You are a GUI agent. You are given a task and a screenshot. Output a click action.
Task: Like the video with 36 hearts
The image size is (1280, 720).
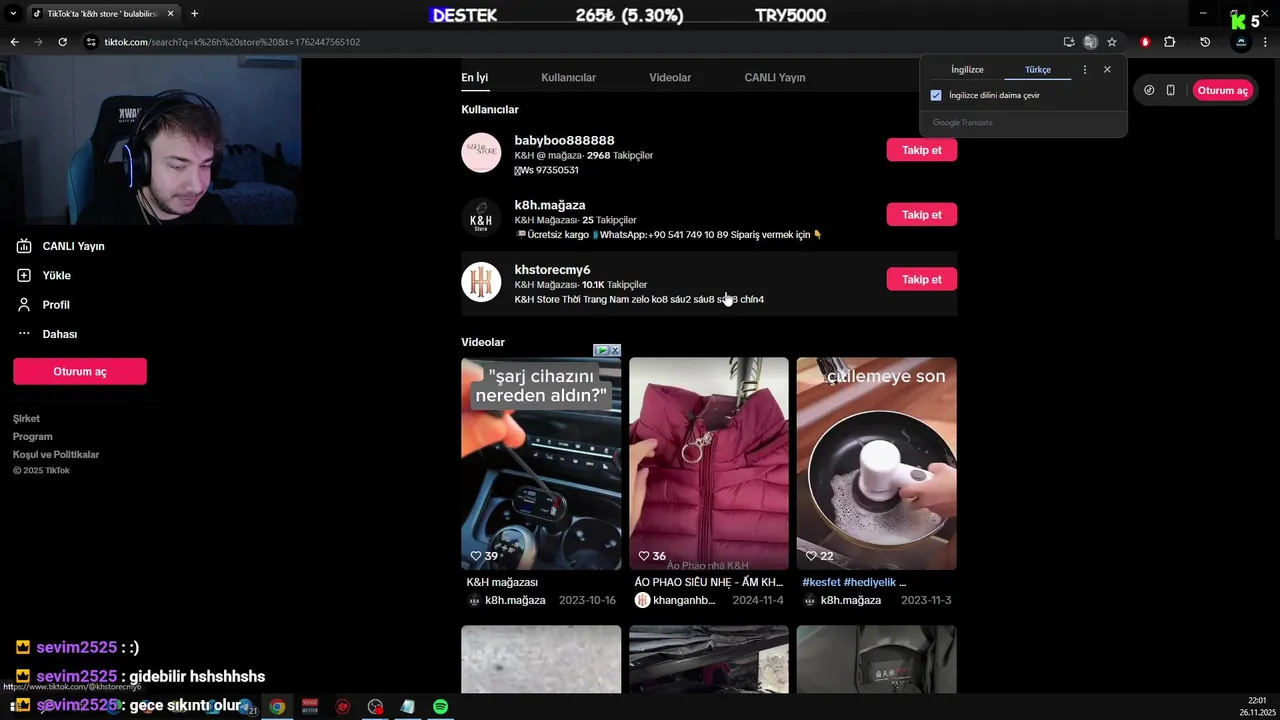[645, 556]
